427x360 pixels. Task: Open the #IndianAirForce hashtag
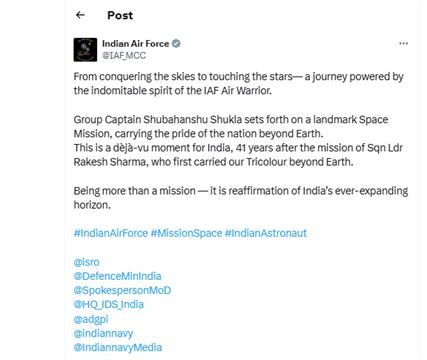pyautogui.click(x=111, y=233)
